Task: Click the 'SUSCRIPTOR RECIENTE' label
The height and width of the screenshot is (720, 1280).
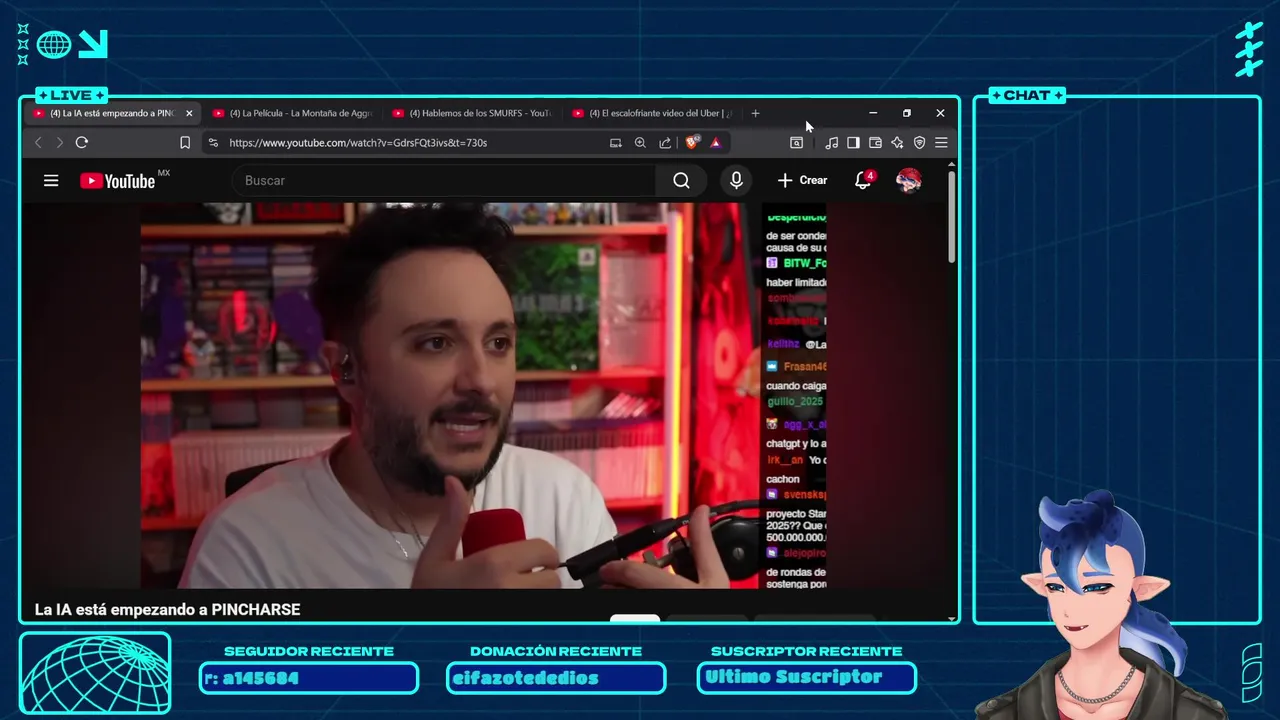Action: click(x=806, y=651)
